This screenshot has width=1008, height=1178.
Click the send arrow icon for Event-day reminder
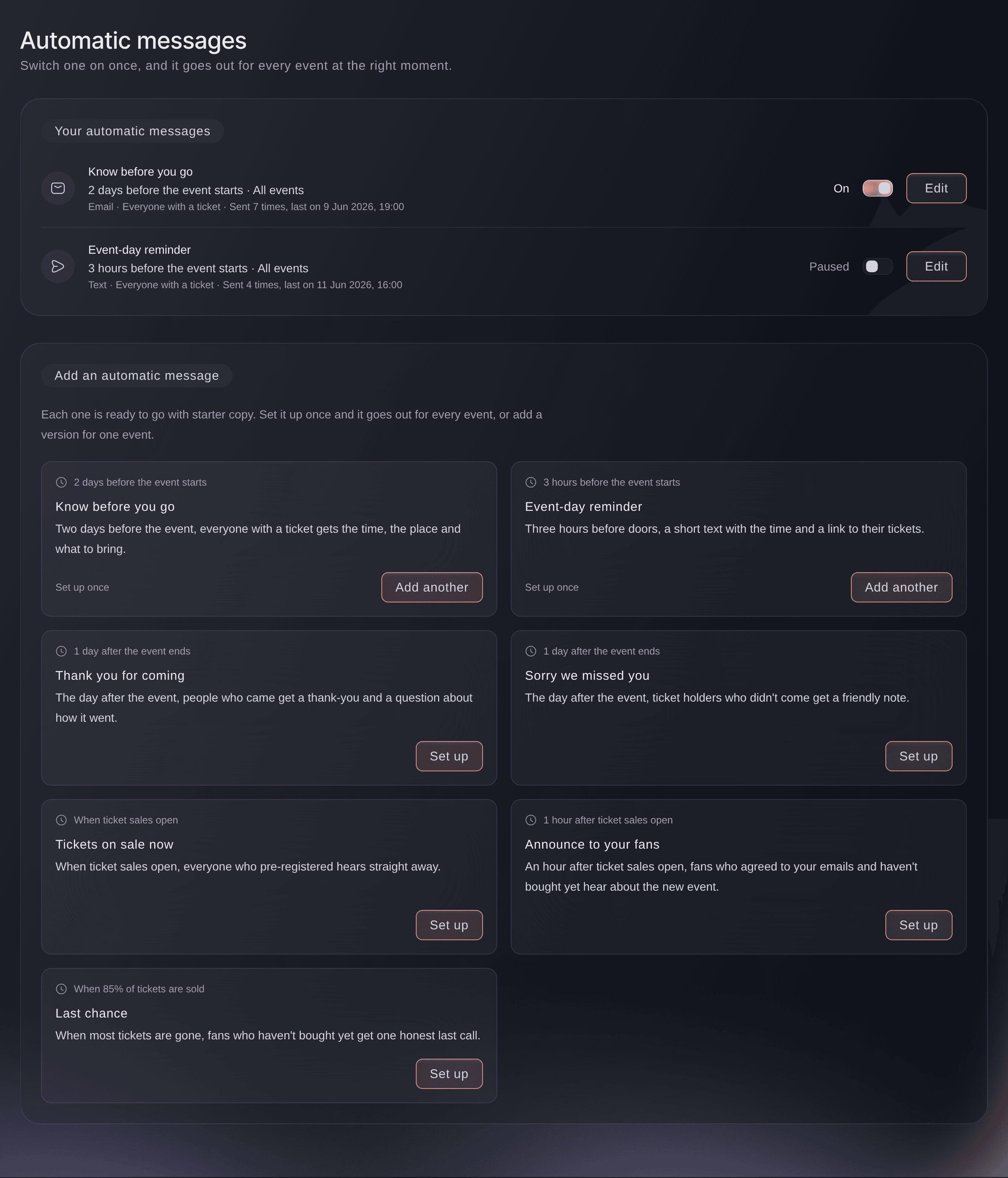coord(58,266)
